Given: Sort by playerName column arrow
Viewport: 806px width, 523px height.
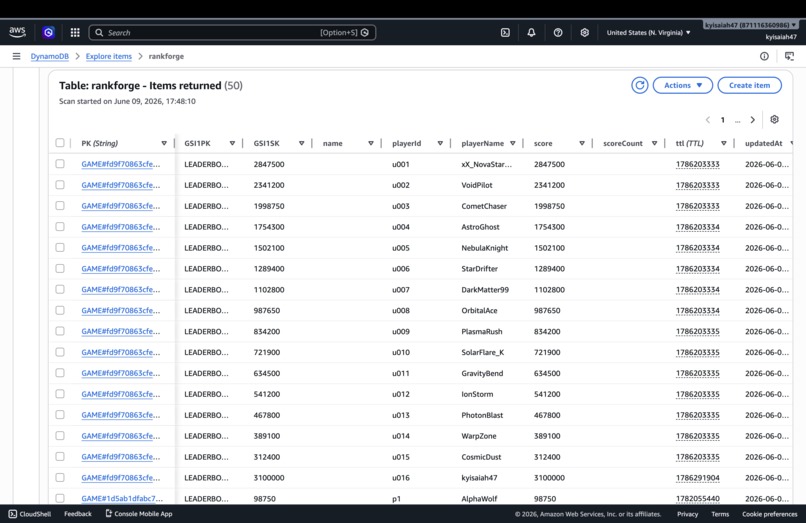Looking at the screenshot, I should pos(512,143).
